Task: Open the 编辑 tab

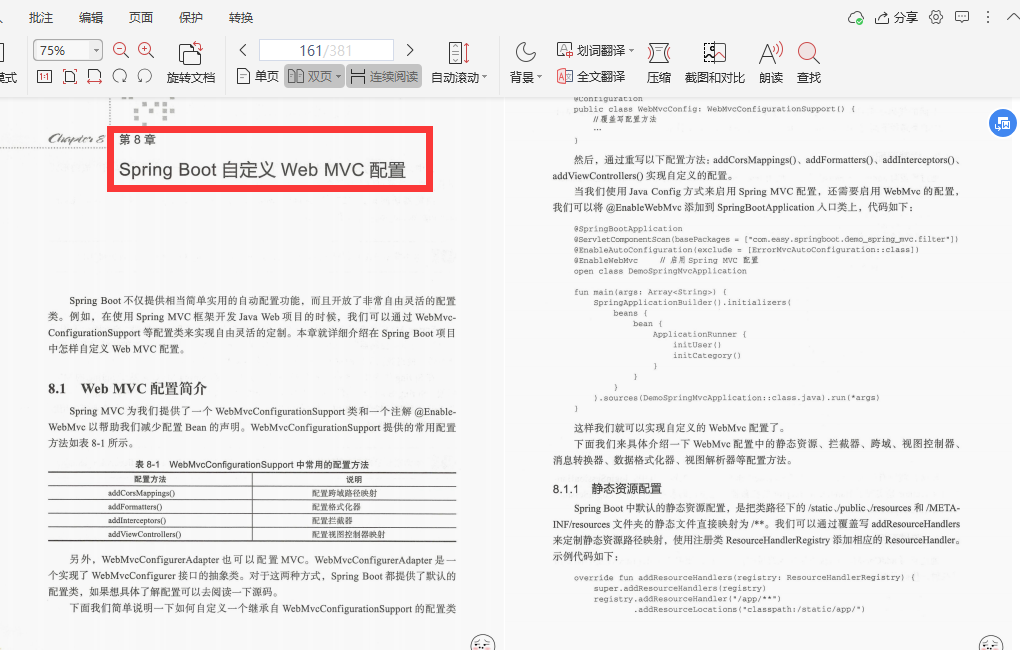Action: click(x=90, y=18)
